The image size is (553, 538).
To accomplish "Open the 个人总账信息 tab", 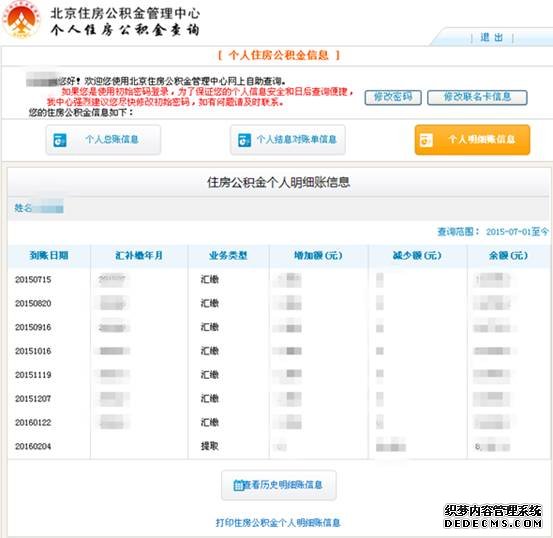I will tap(103, 140).
